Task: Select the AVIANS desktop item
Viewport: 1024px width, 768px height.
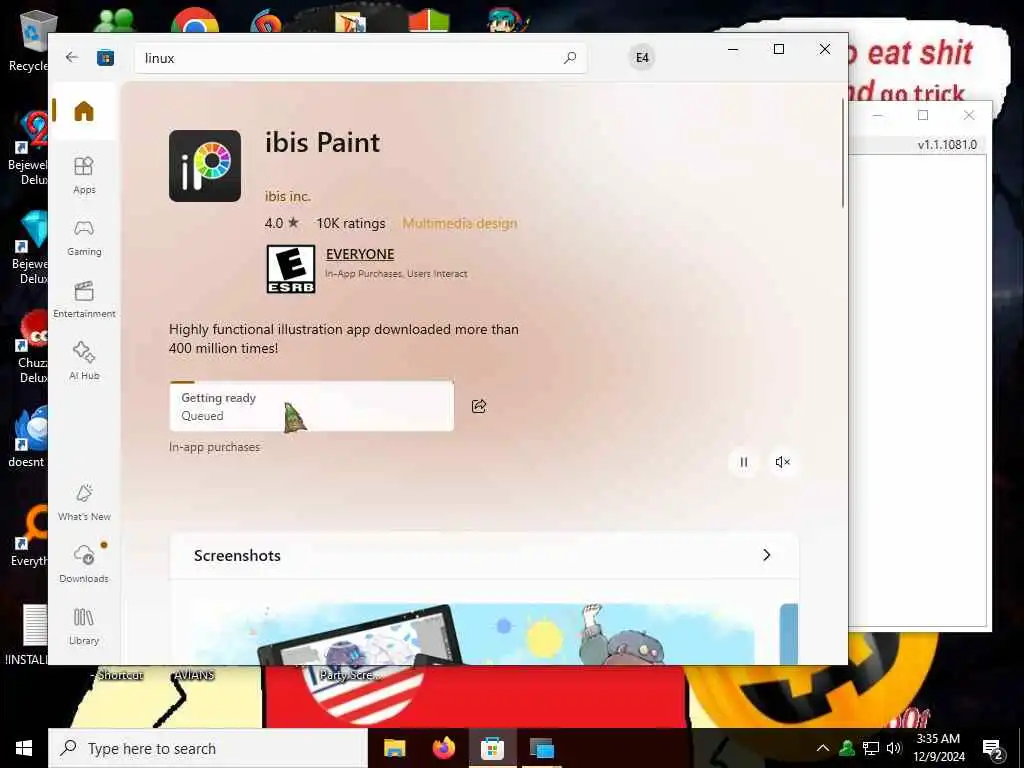Action: pyautogui.click(x=194, y=675)
